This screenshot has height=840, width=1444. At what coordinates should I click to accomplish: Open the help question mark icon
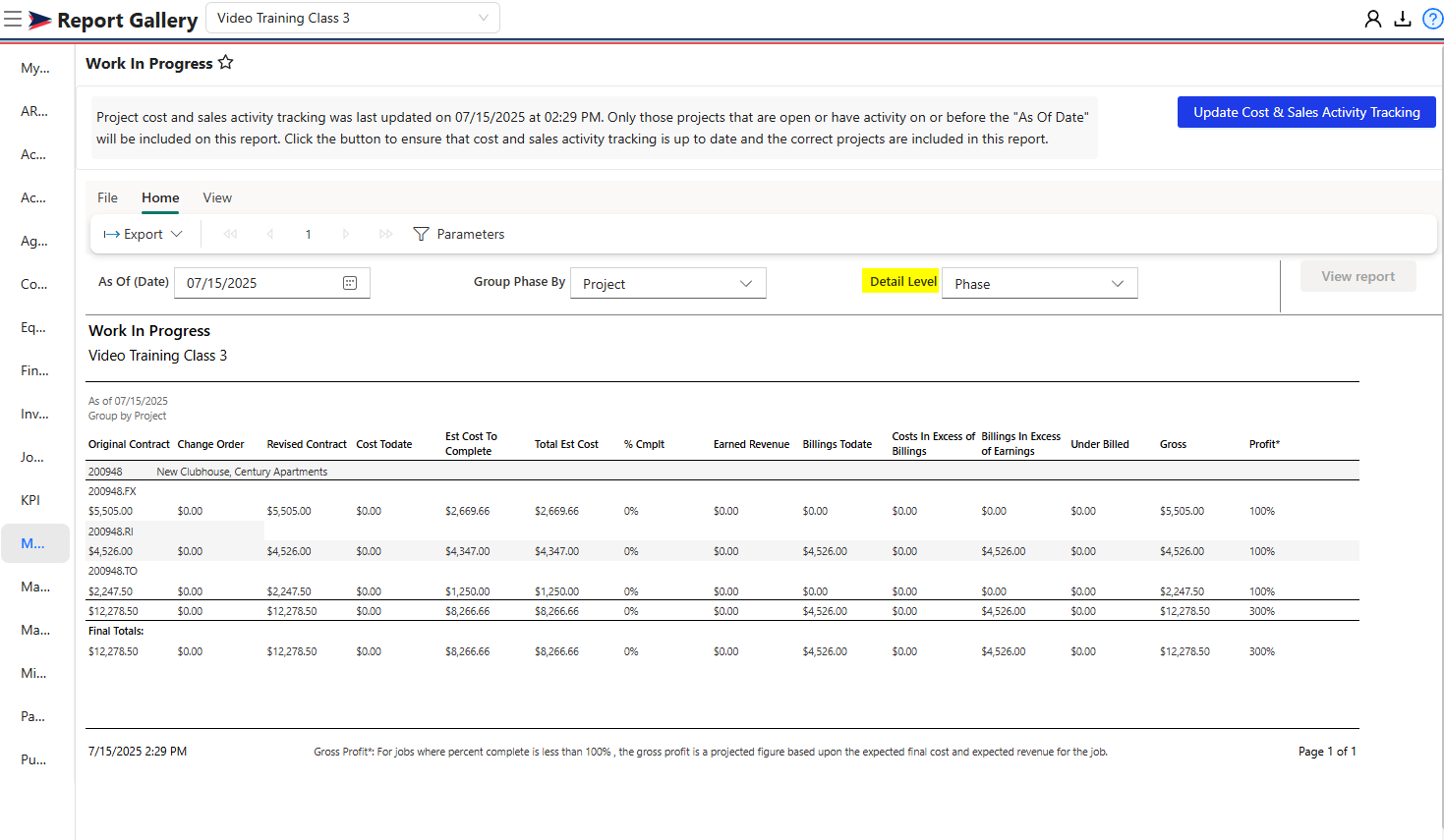coord(1432,19)
